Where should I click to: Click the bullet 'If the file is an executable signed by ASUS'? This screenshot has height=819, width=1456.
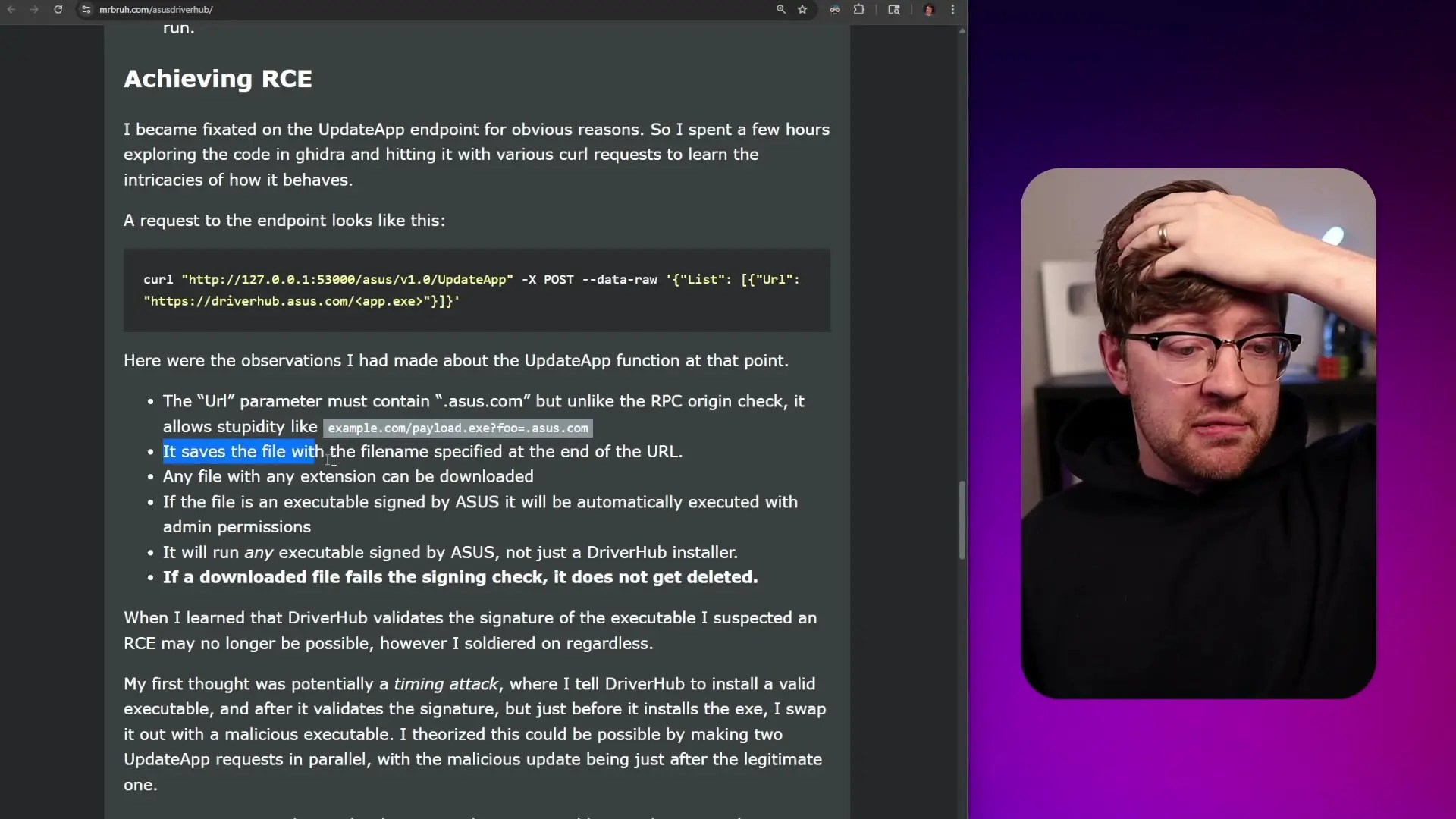click(480, 515)
